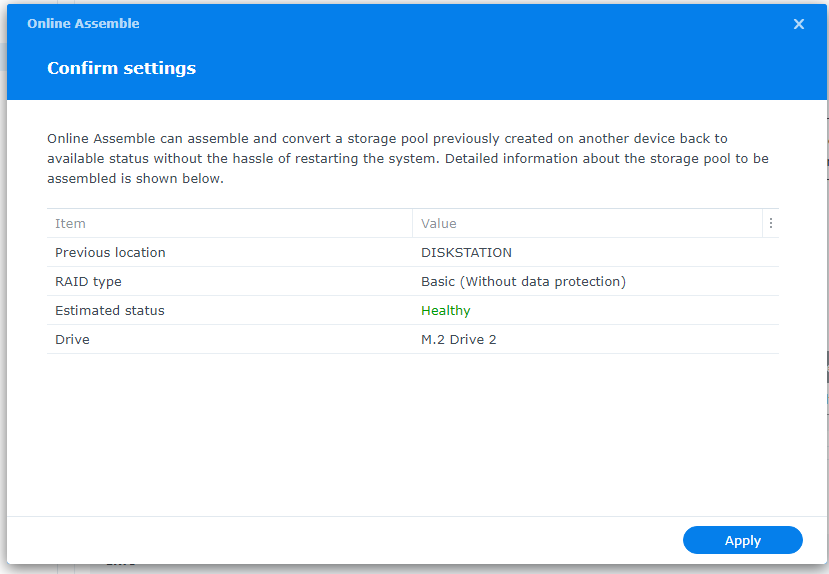Click the blue header right of Confirm settings
829x574 pixels.
pos(500,69)
